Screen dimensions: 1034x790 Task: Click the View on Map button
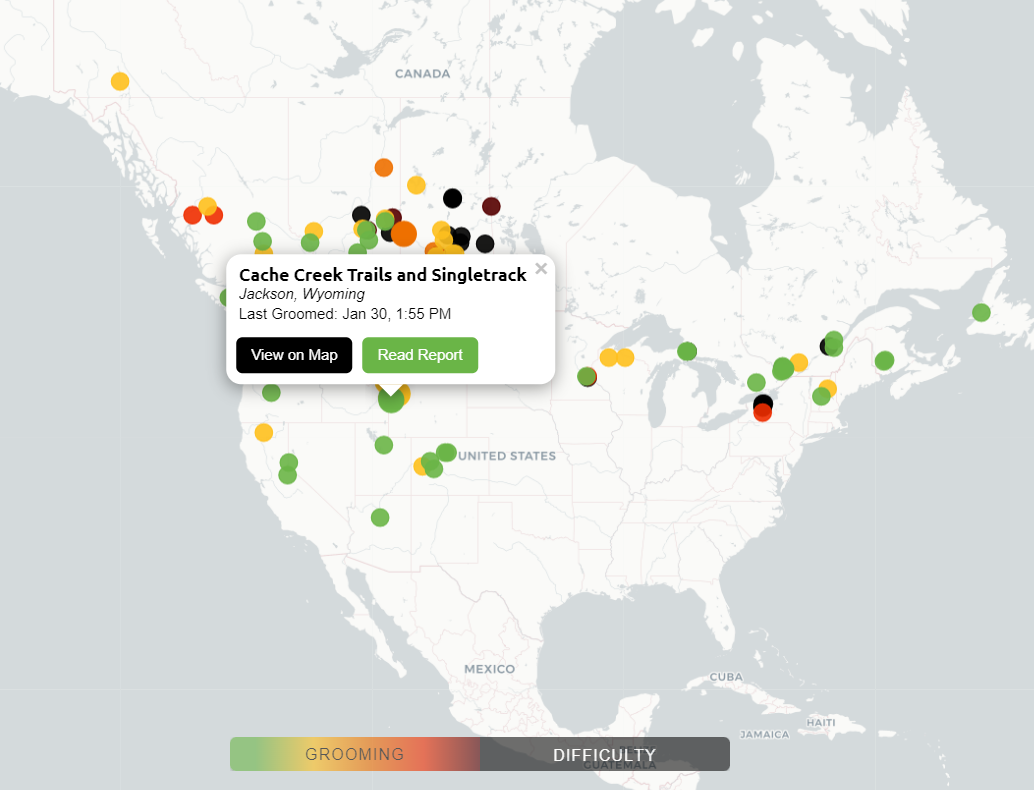tap(294, 355)
